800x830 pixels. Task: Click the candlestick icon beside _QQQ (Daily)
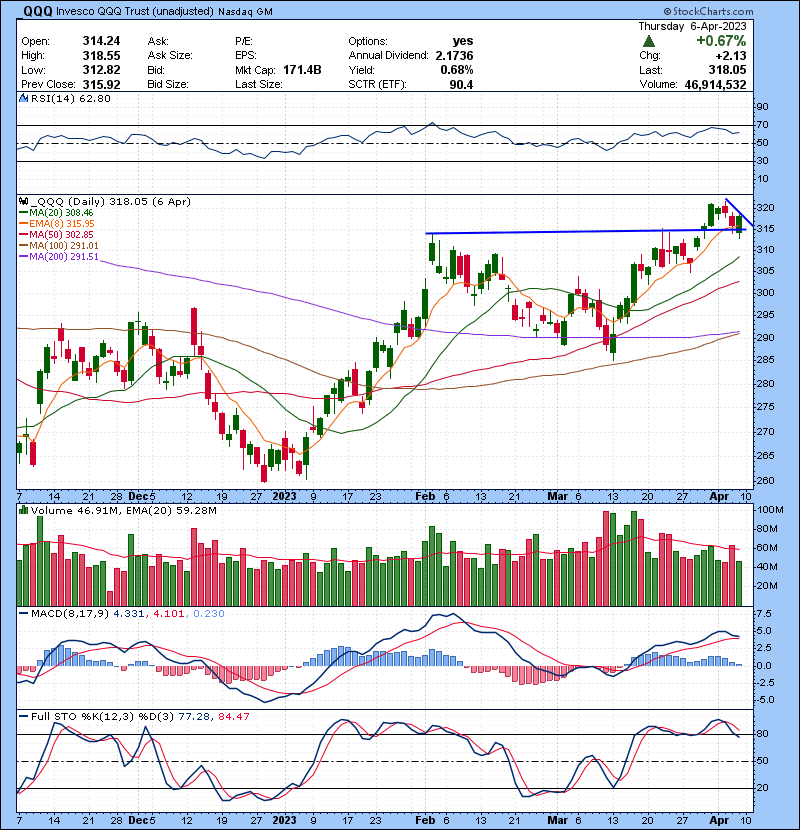23,201
